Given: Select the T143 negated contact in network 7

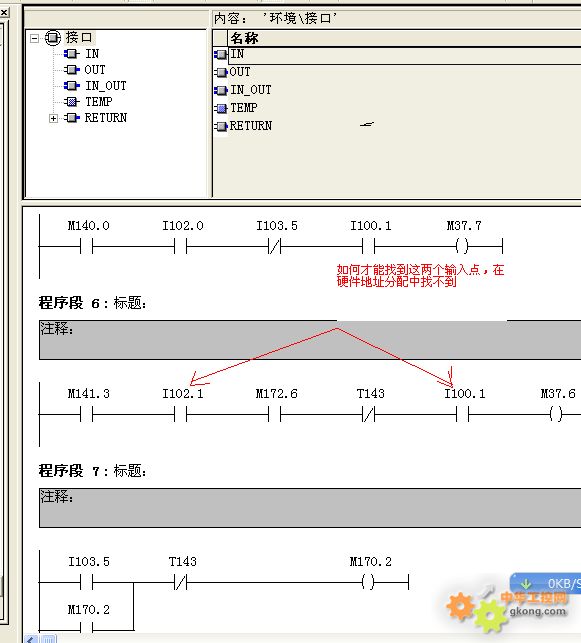Looking at the screenshot, I should pos(181,582).
